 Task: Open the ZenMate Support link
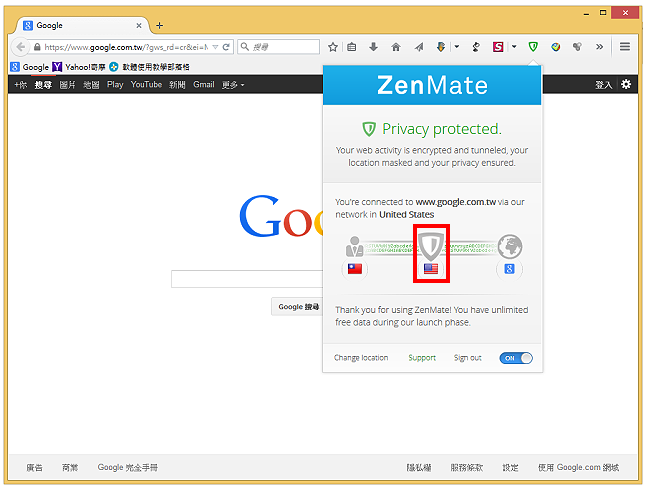(422, 358)
